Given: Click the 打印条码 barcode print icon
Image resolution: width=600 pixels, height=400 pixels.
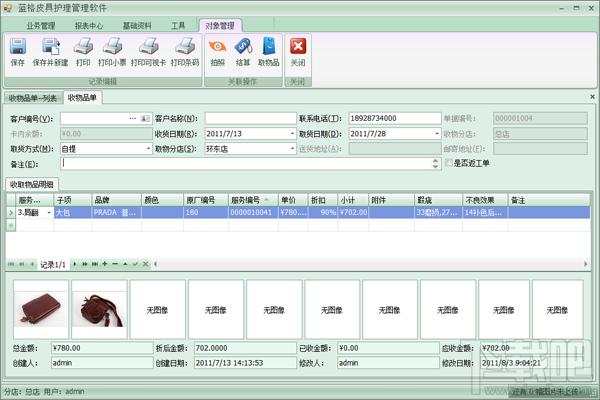Looking at the screenshot, I should [x=185, y=47].
